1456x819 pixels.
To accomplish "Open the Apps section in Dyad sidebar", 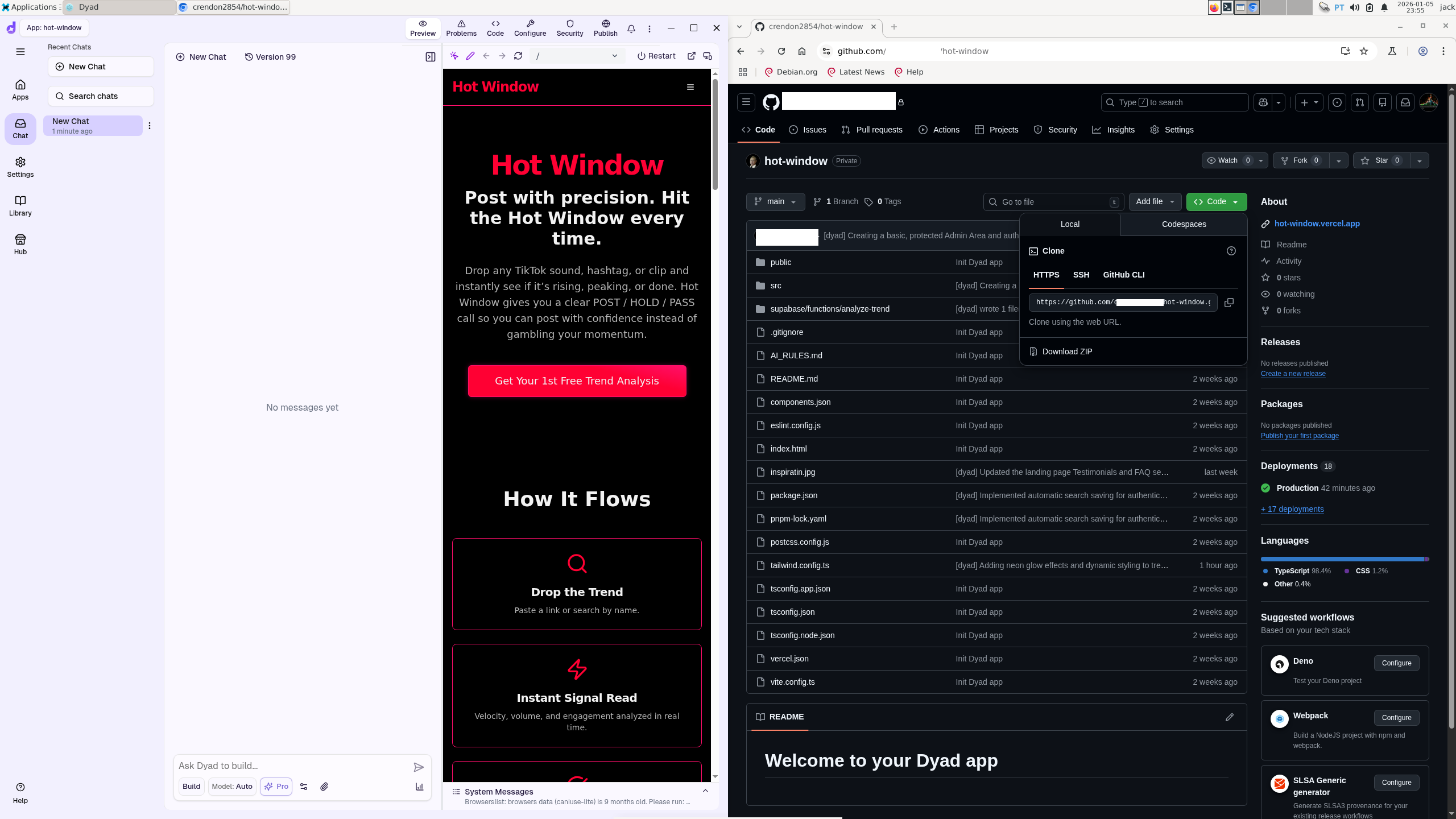I will tap(20, 90).
